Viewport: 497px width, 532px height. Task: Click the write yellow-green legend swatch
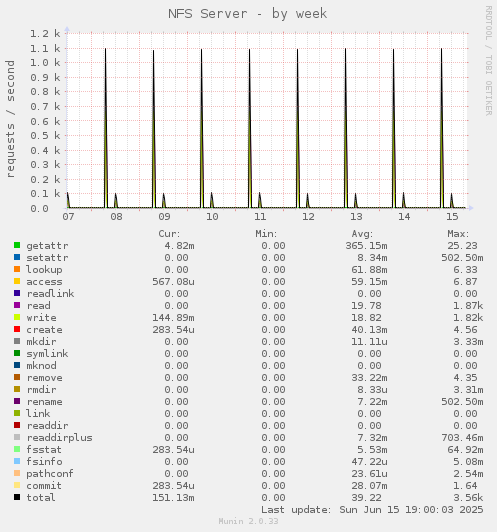pyautogui.click(x=17, y=317)
